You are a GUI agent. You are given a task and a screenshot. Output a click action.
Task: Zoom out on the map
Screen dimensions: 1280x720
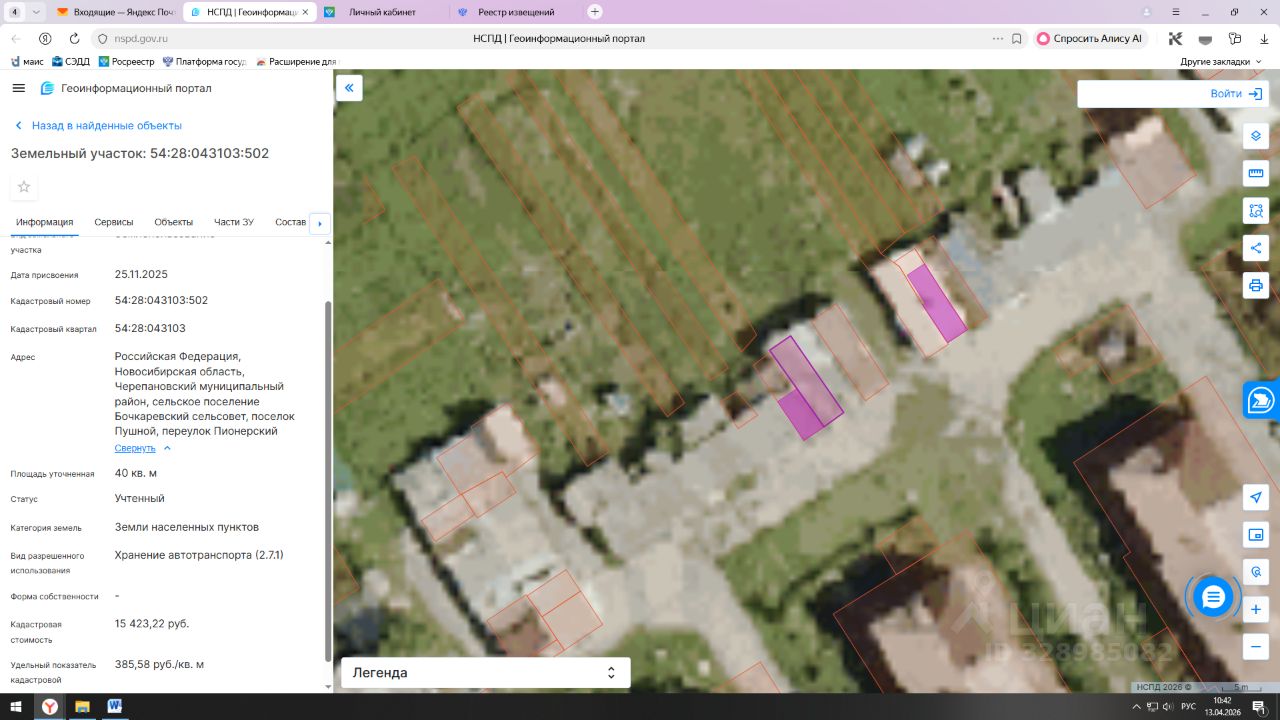1256,646
